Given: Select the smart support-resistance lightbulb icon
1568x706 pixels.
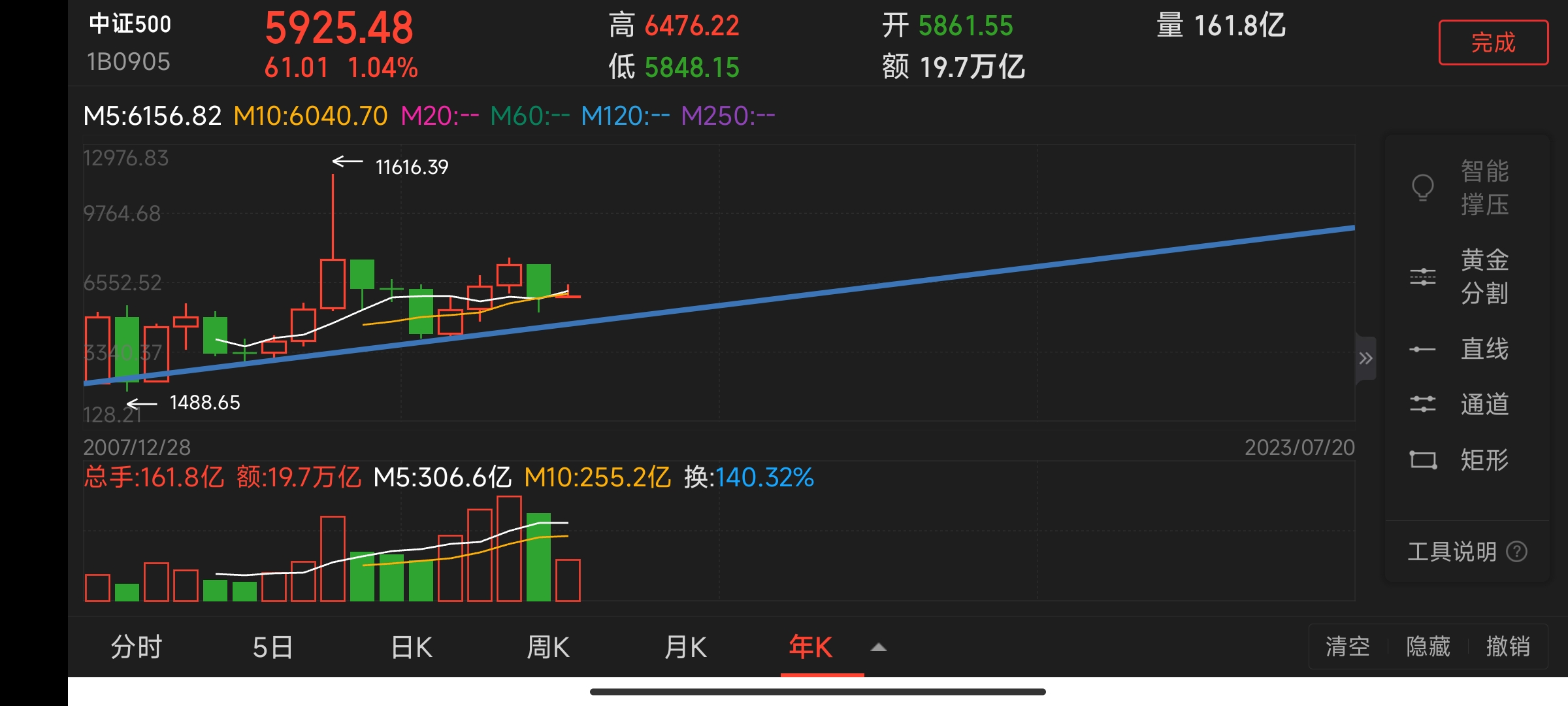Looking at the screenshot, I should coord(1422,188).
